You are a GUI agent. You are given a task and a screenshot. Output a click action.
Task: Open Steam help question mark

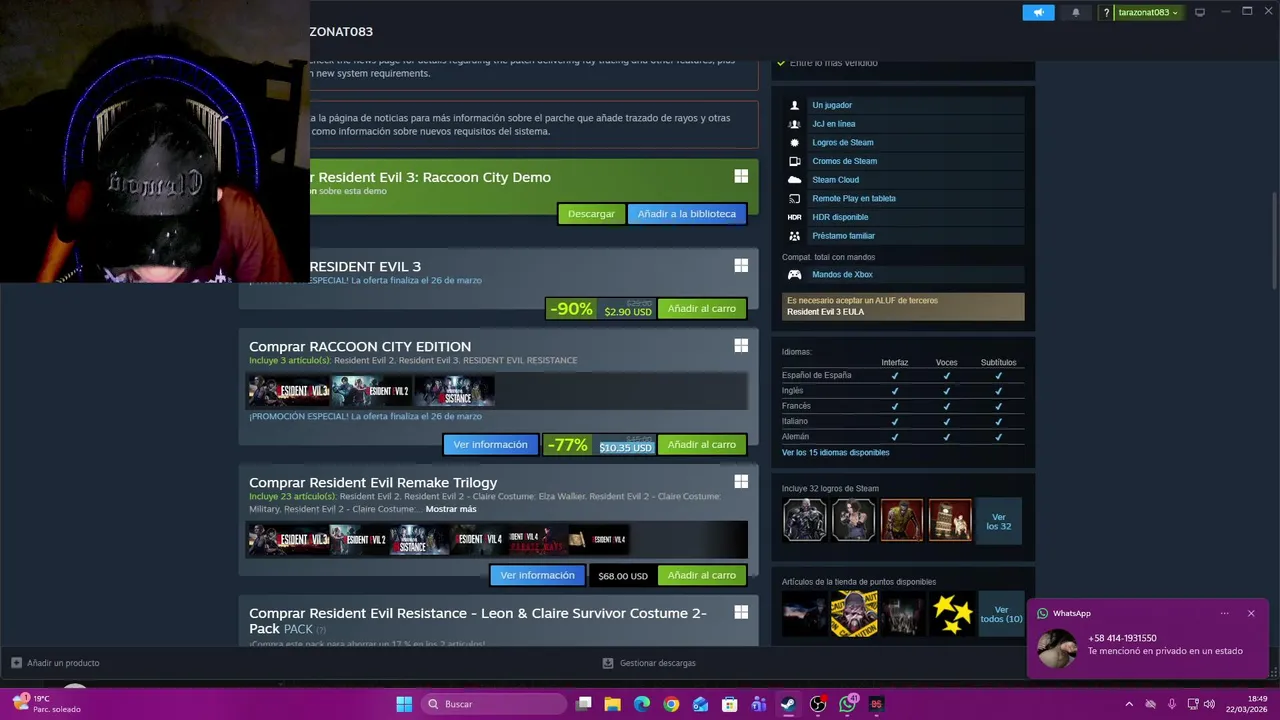coord(1106,12)
